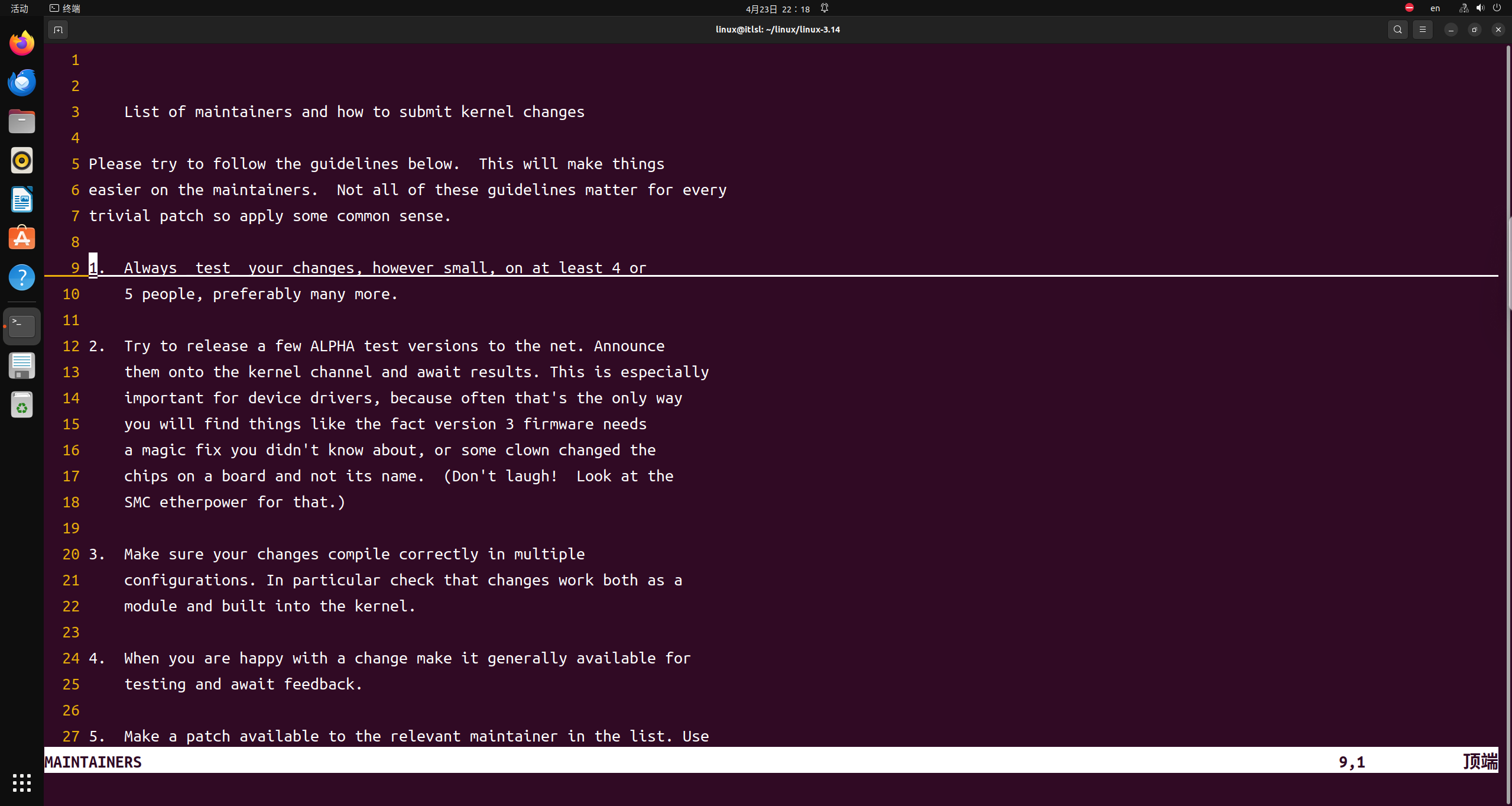Open the Trash from dock
Viewport: 1512px width, 806px height.
22,405
